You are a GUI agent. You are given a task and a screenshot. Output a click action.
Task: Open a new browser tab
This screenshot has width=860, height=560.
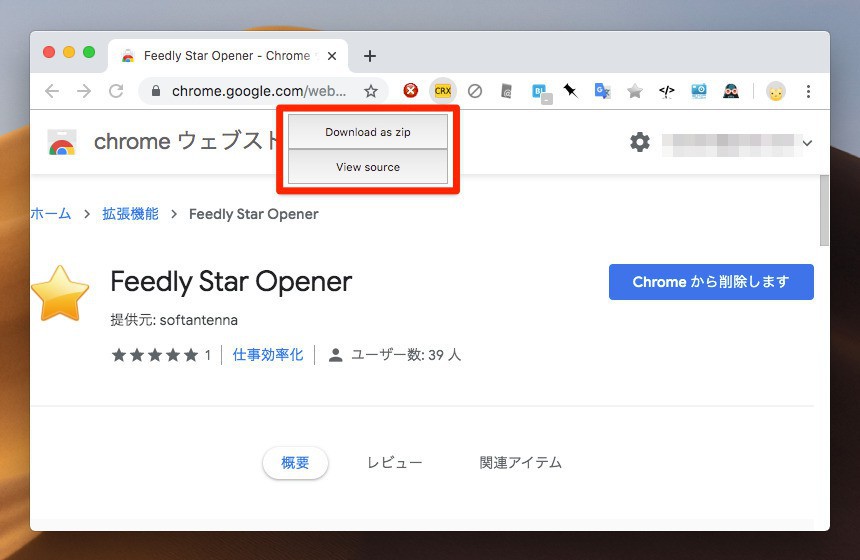click(x=370, y=56)
